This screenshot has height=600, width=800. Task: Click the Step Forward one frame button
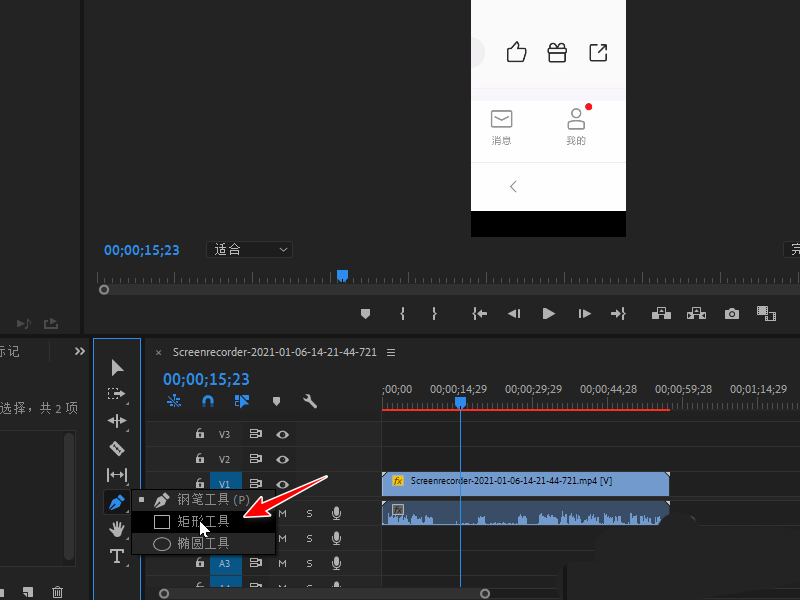(x=584, y=314)
